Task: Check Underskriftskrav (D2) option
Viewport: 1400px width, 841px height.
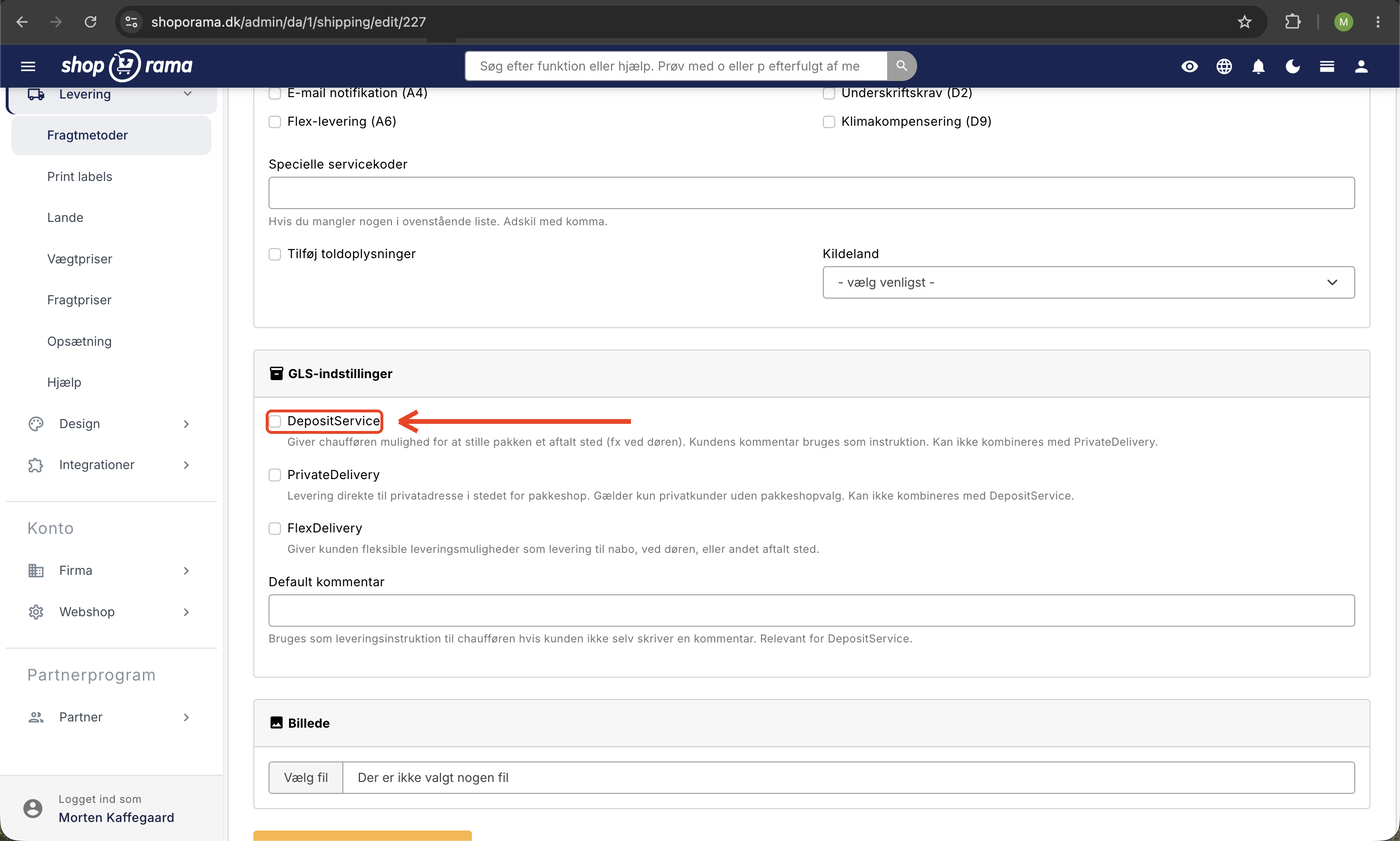Action: [x=829, y=93]
